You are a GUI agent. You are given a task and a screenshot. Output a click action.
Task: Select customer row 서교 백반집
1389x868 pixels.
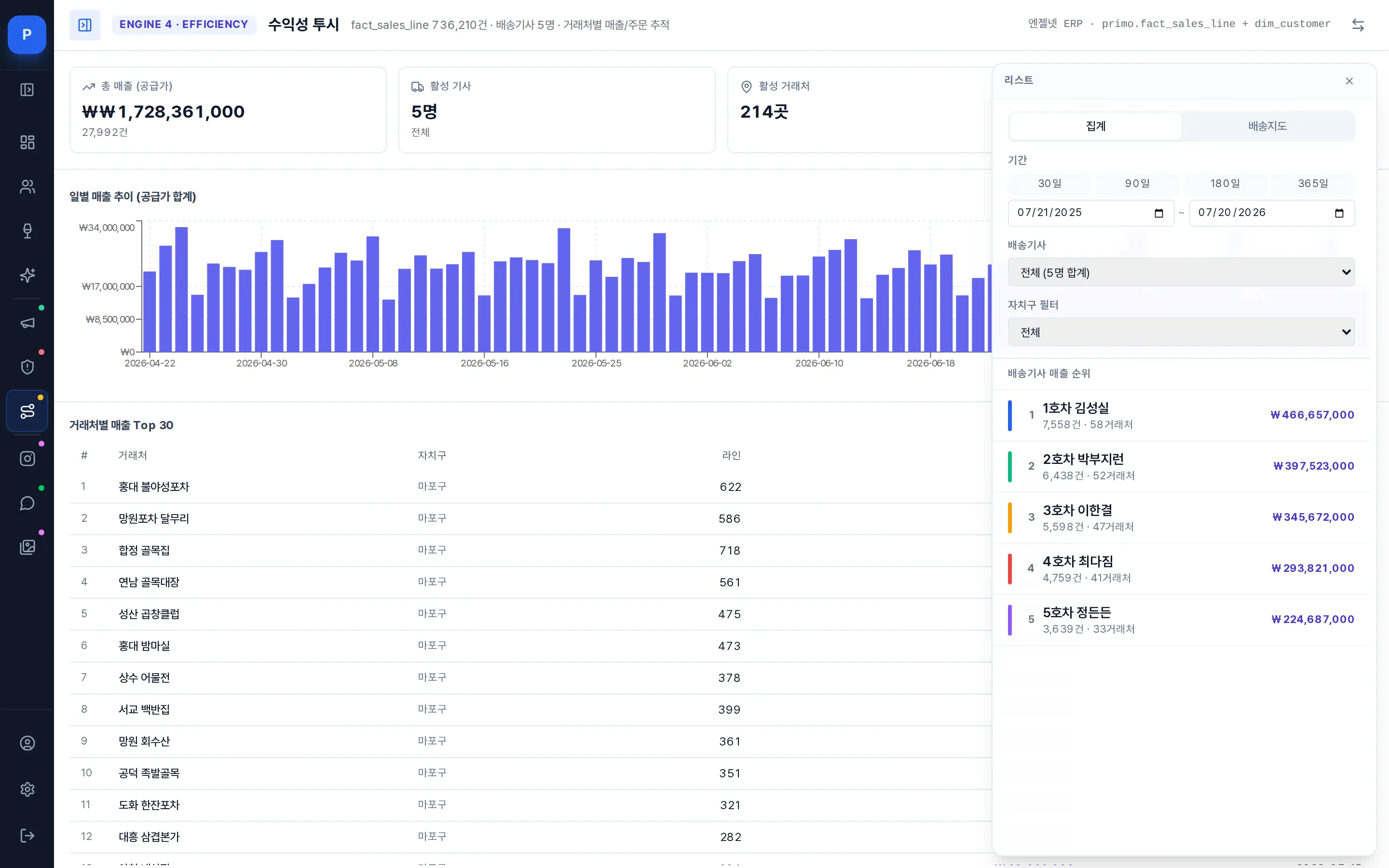[531, 710]
